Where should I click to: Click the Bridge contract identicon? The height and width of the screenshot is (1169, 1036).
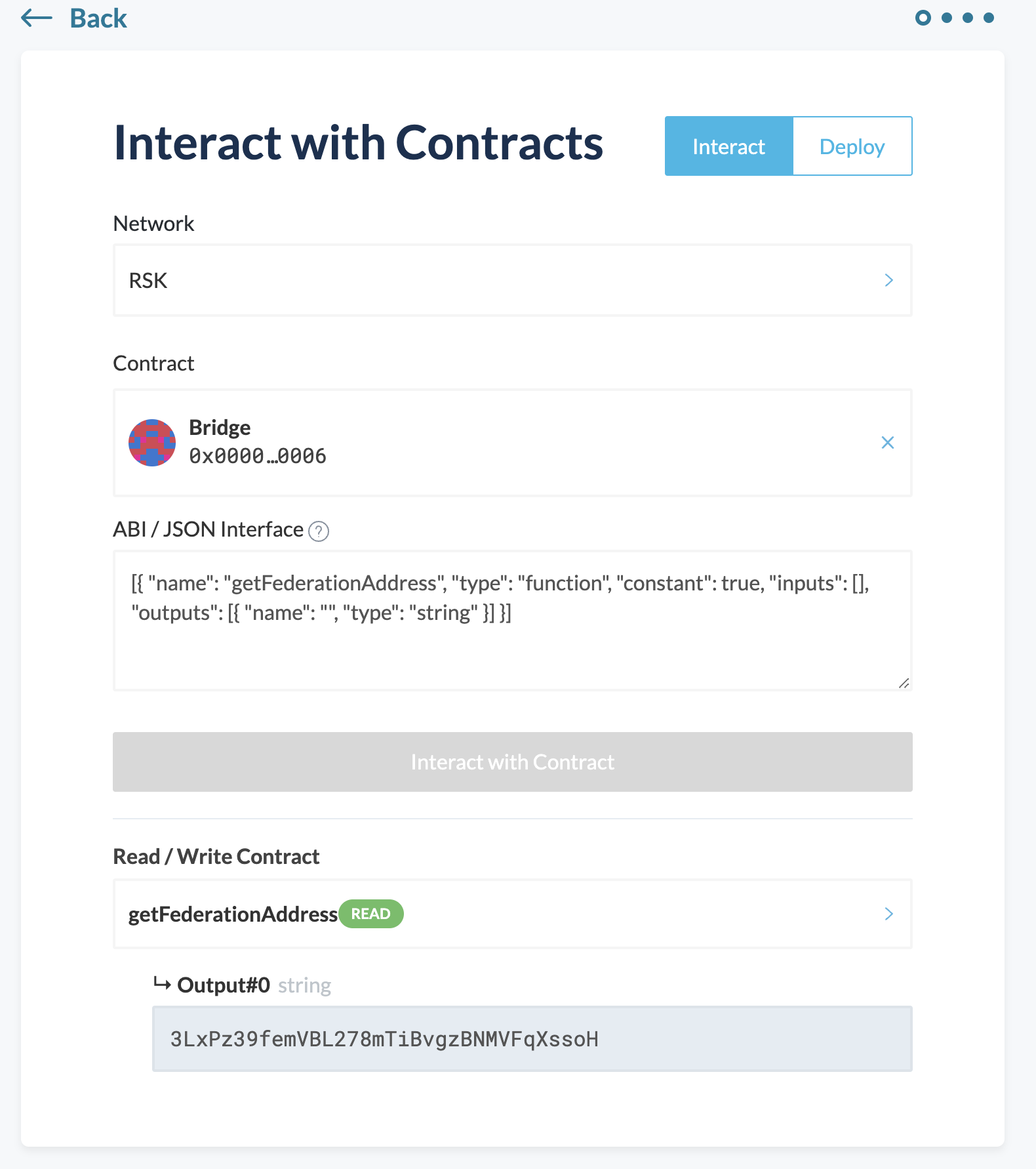coord(152,443)
